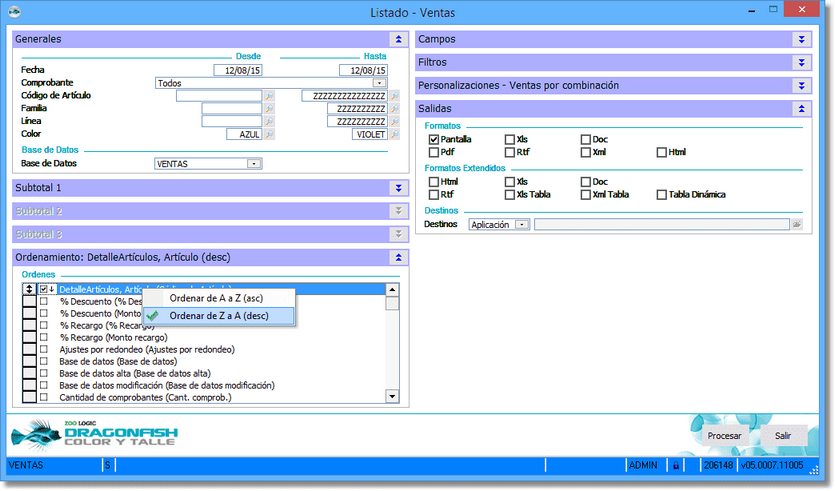Check the Tabla Dinámica extended format
The height and width of the screenshot is (491, 835).
[x=661, y=195]
